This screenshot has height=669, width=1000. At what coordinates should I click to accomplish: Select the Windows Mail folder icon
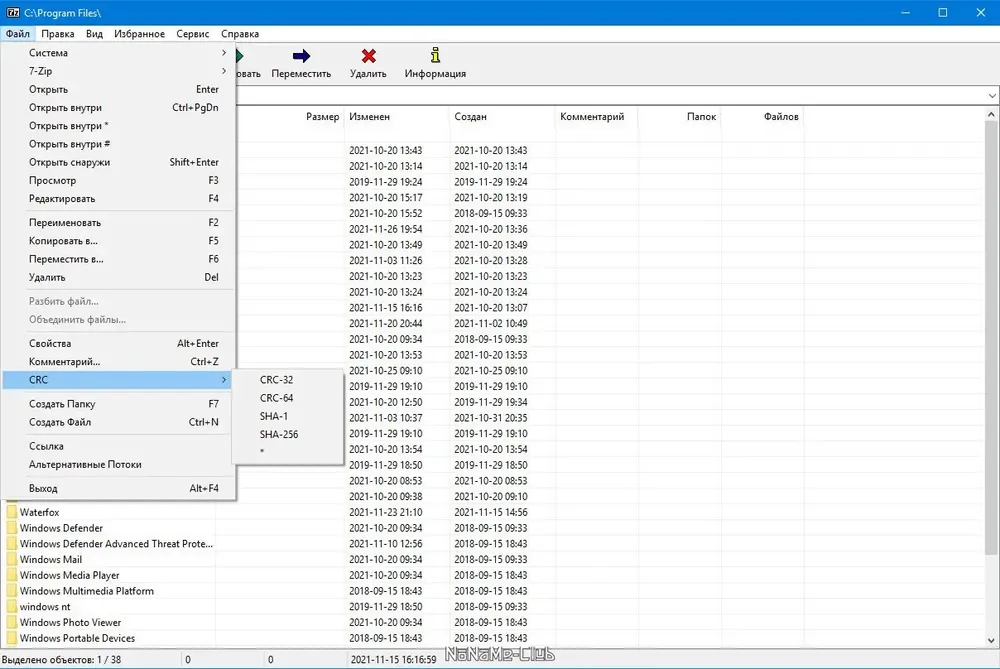point(11,559)
